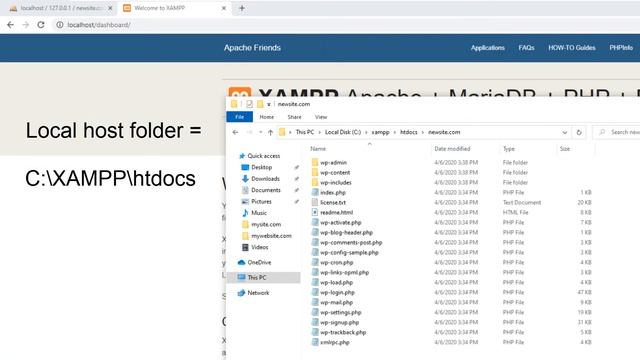Switch to the Share ribbon tab

click(x=294, y=117)
